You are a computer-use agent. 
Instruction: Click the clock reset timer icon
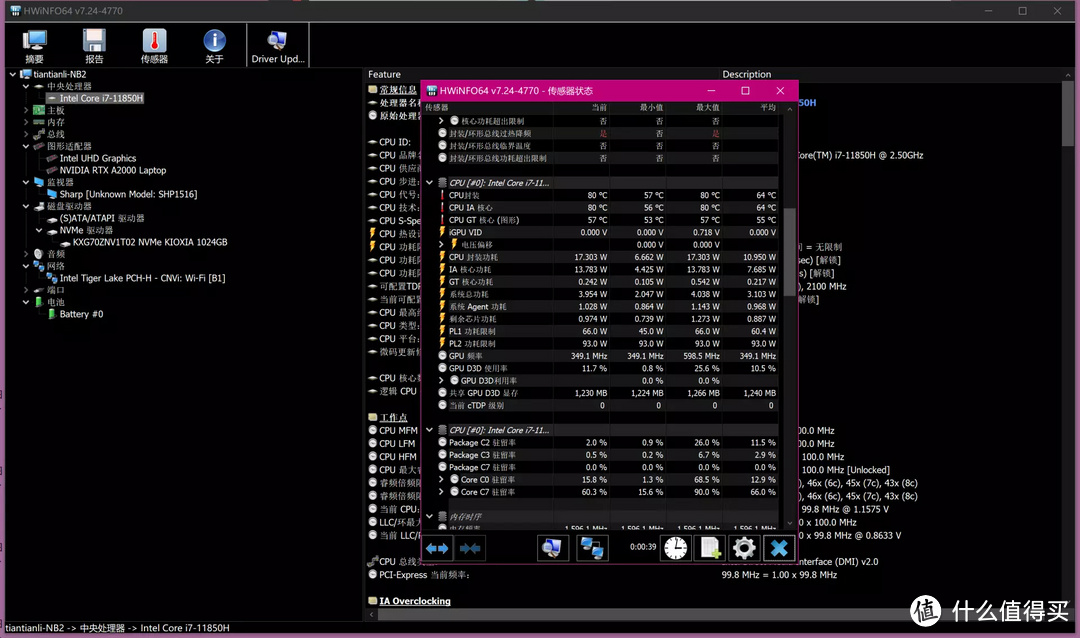676,548
